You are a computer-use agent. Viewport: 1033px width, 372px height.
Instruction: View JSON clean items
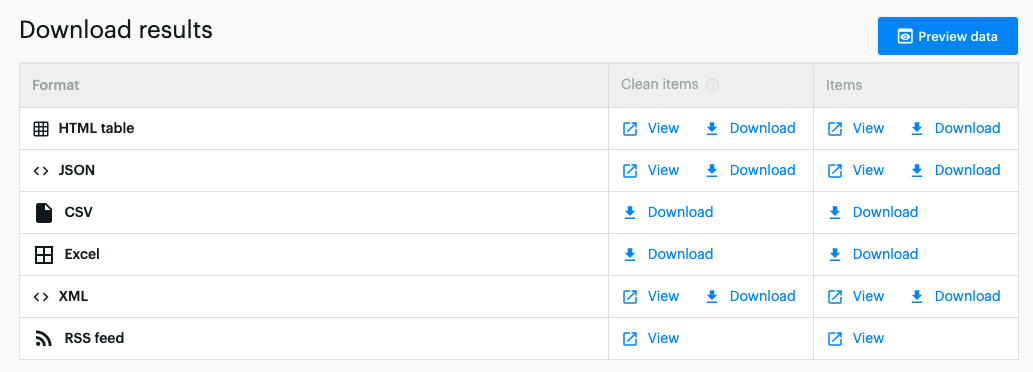[x=651, y=171]
